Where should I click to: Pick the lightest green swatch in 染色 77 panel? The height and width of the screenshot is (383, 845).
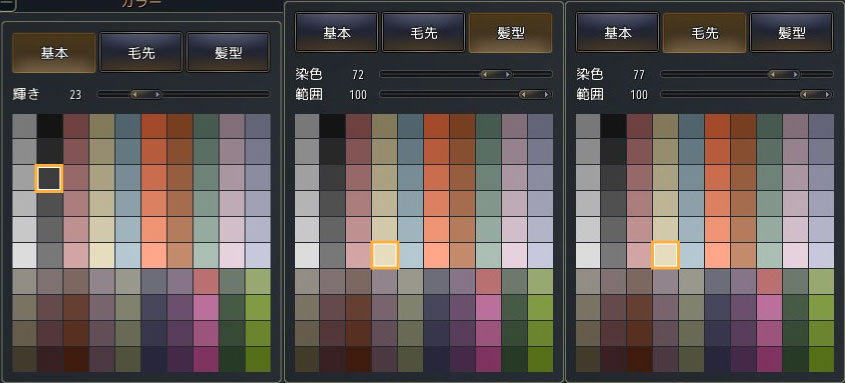tap(821, 281)
